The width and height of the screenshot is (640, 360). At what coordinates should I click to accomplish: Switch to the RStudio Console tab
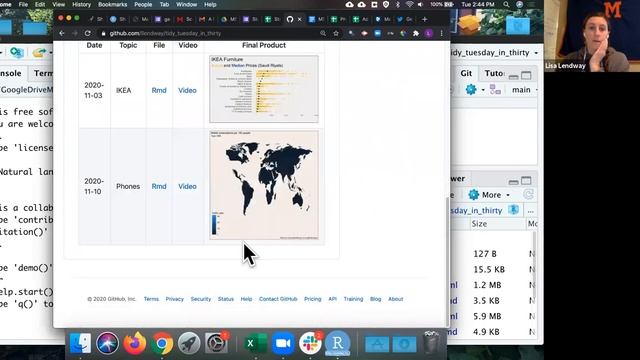coord(11,73)
